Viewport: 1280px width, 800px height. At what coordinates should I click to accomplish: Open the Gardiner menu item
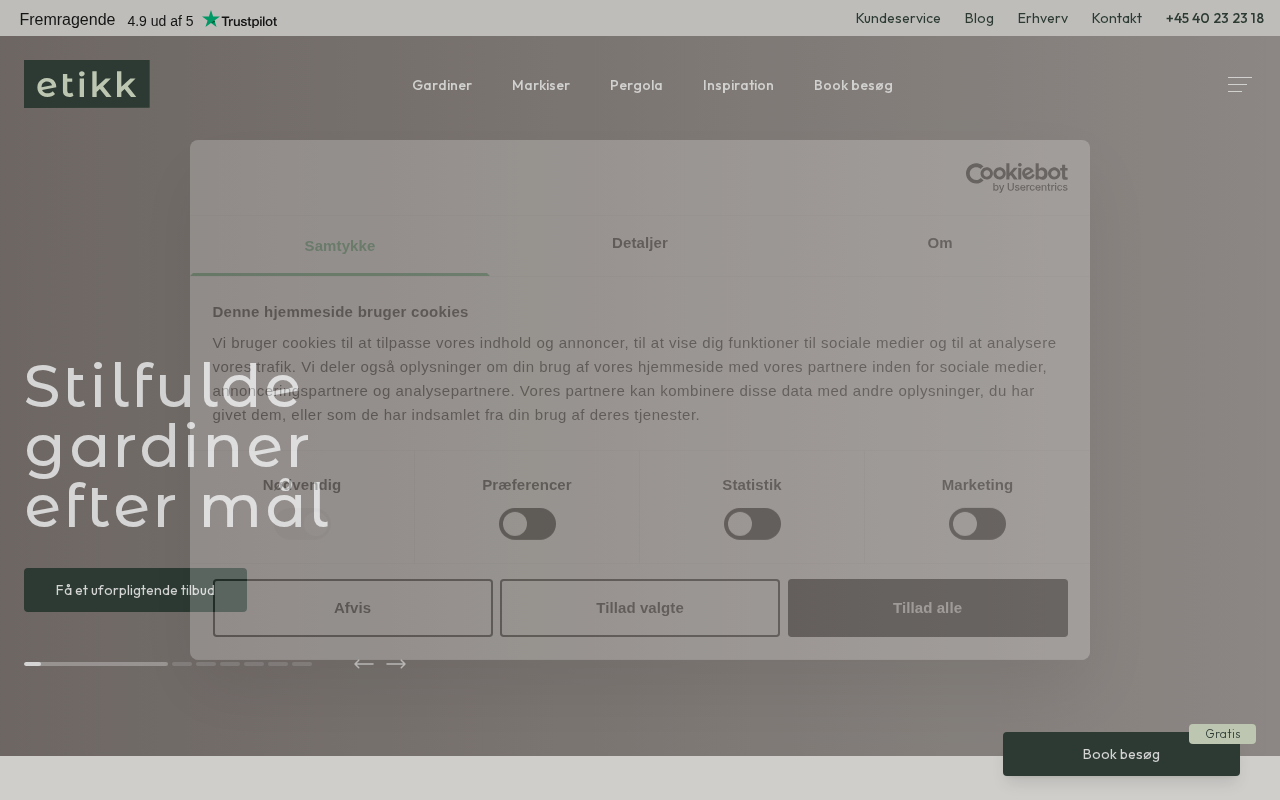click(442, 85)
